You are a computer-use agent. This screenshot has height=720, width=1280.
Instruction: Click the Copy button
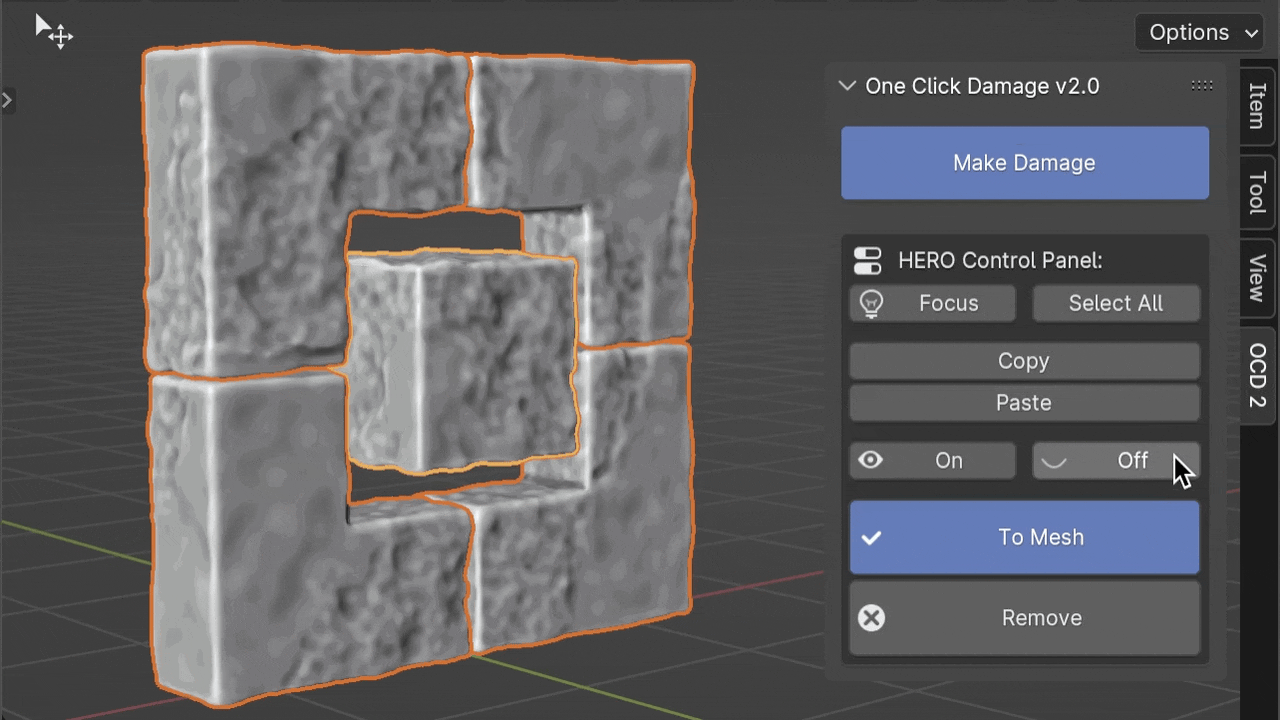pos(1024,361)
